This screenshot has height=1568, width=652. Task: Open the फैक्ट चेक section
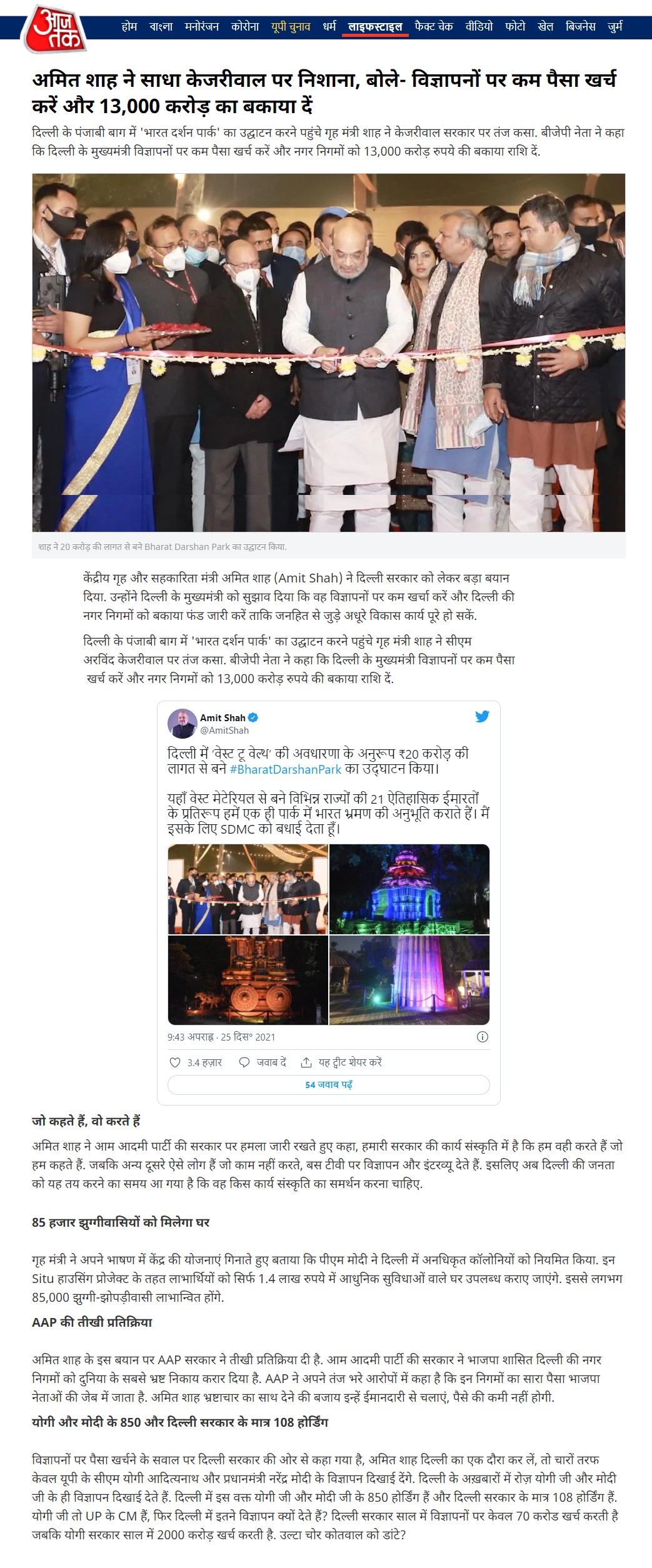[434, 26]
